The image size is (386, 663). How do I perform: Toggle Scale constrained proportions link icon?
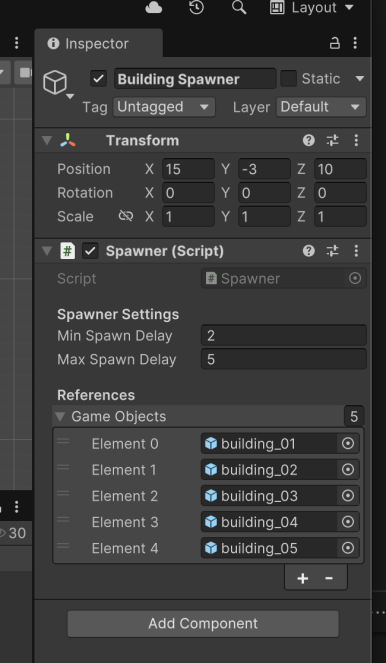[126, 216]
